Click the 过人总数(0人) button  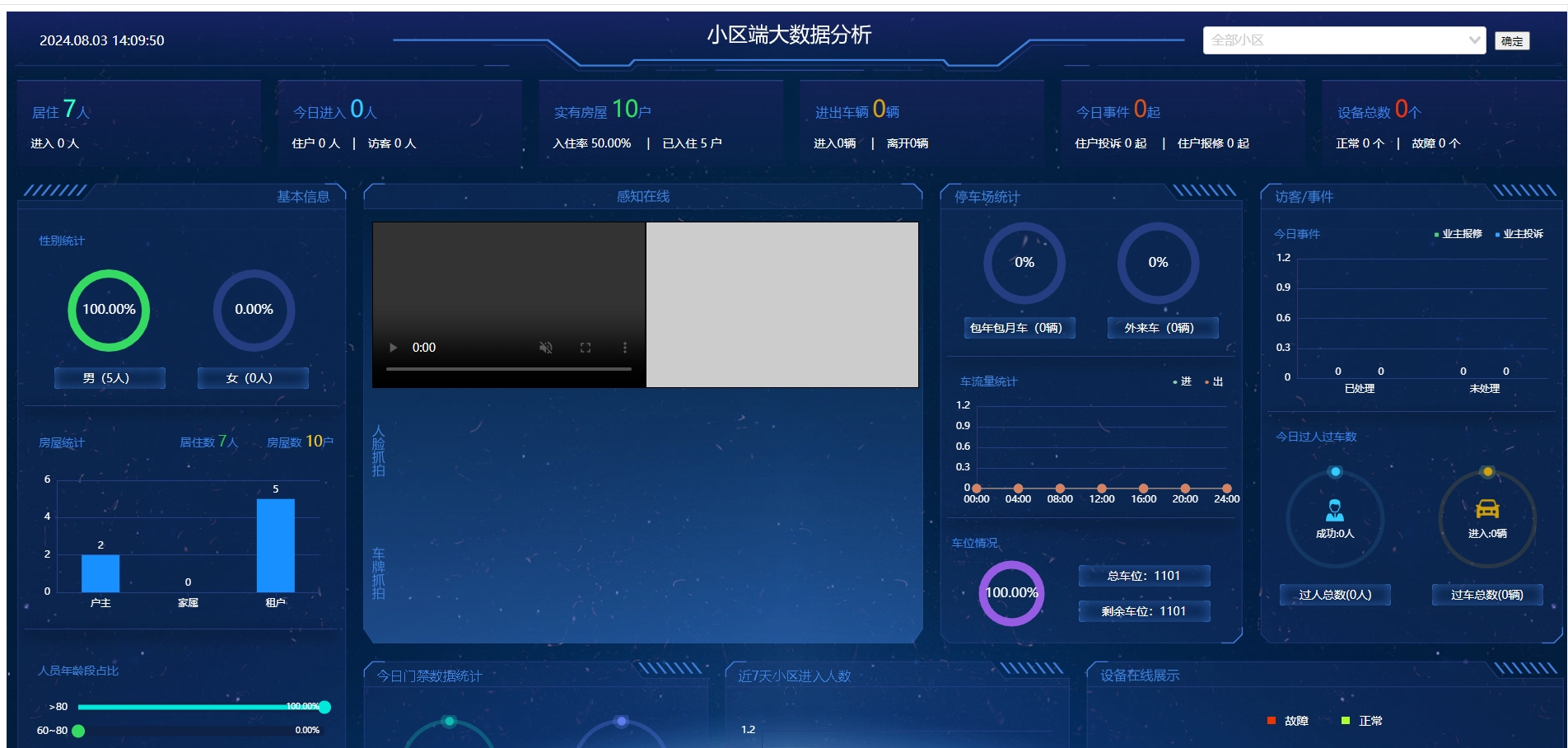pyautogui.click(x=1335, y=595)
